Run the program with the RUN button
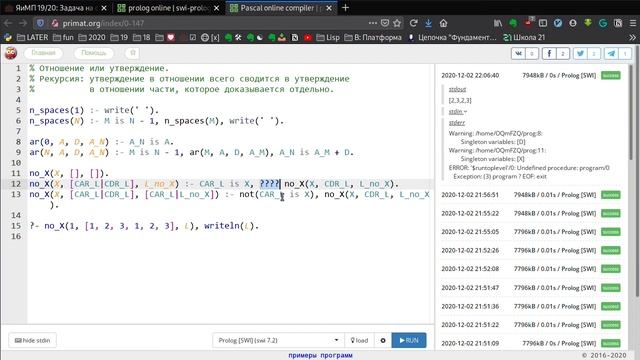The width and height of the screenshot is (640, 360). point(409,340)
